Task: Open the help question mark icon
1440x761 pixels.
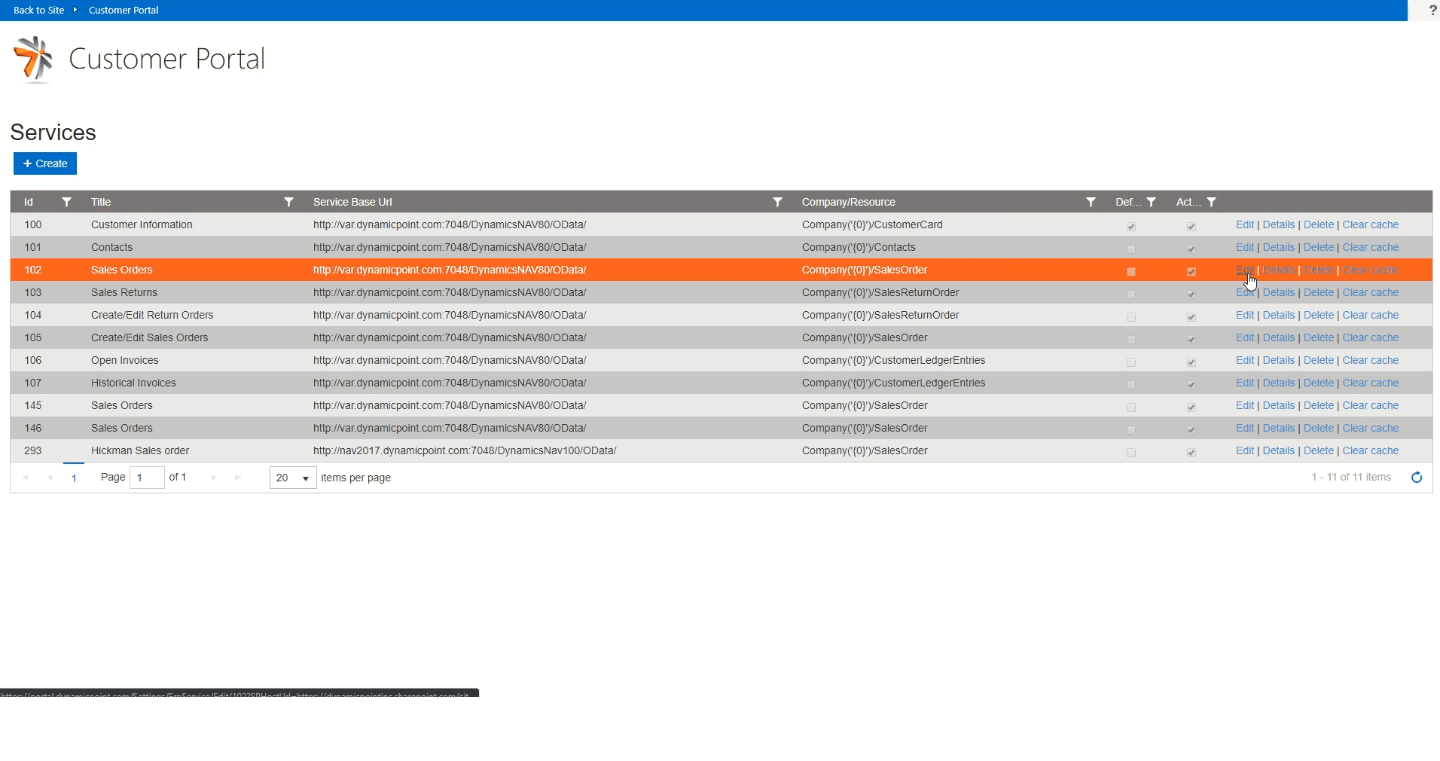Action: 1433,10
